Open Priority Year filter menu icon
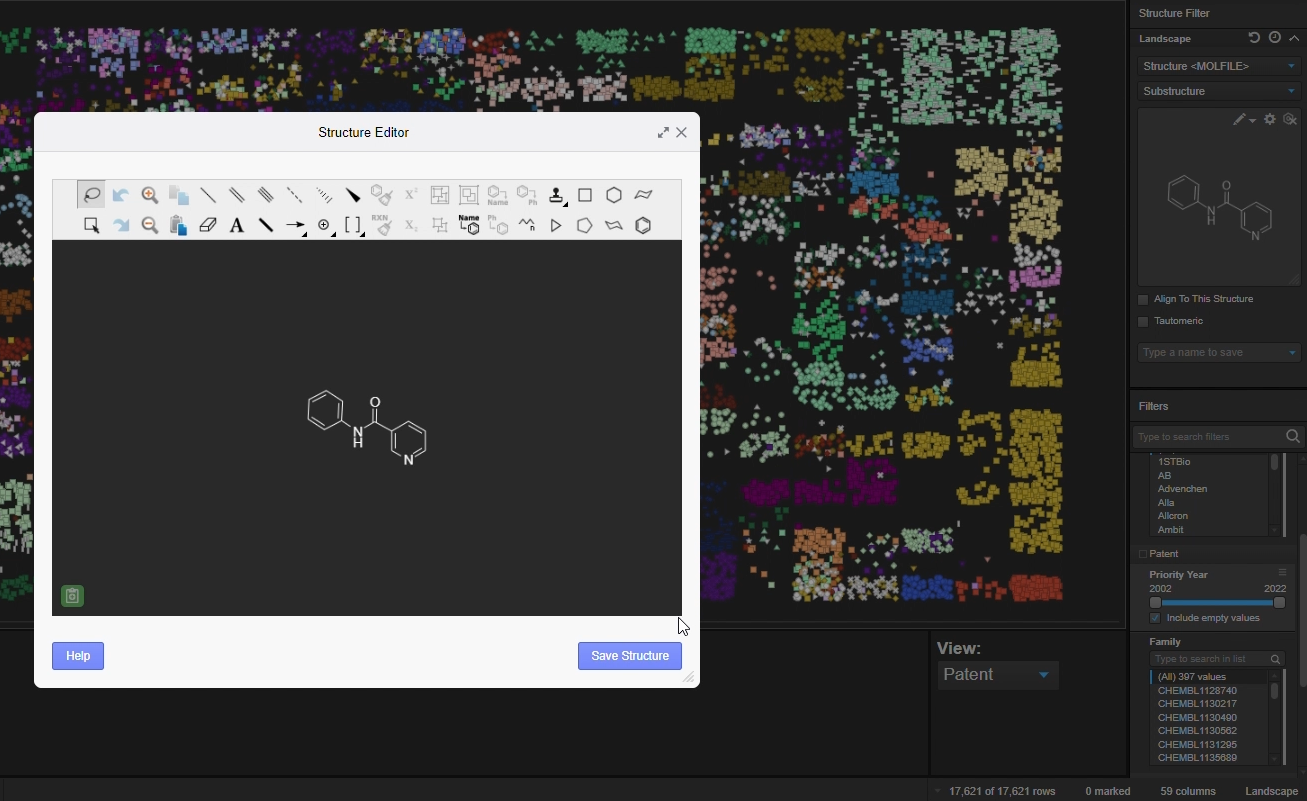Screen dimensions: 1307x801 [1282, 573]
